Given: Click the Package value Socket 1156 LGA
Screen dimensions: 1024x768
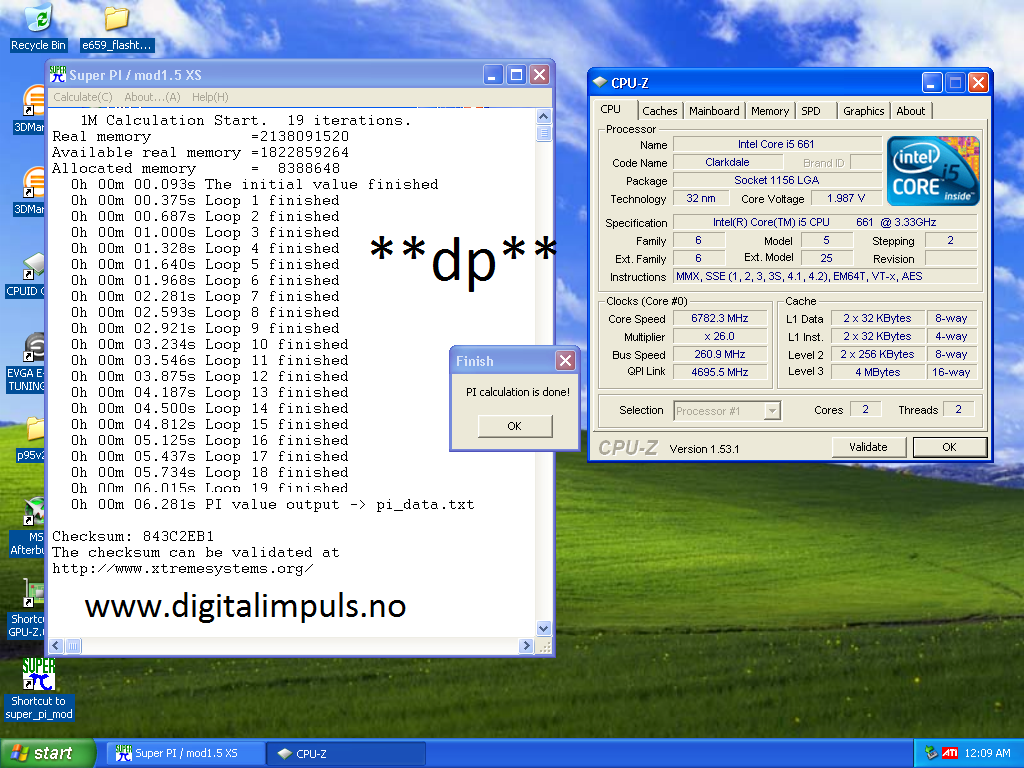Looking at the screenshot, I should pyautogui.click(x=776, y=180).
